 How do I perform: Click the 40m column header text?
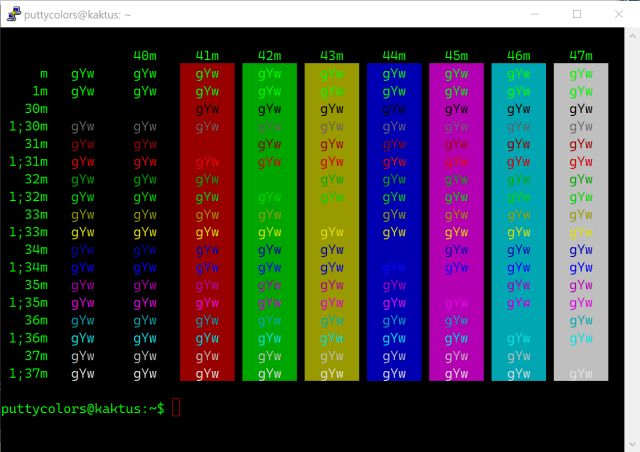point(144,55)
